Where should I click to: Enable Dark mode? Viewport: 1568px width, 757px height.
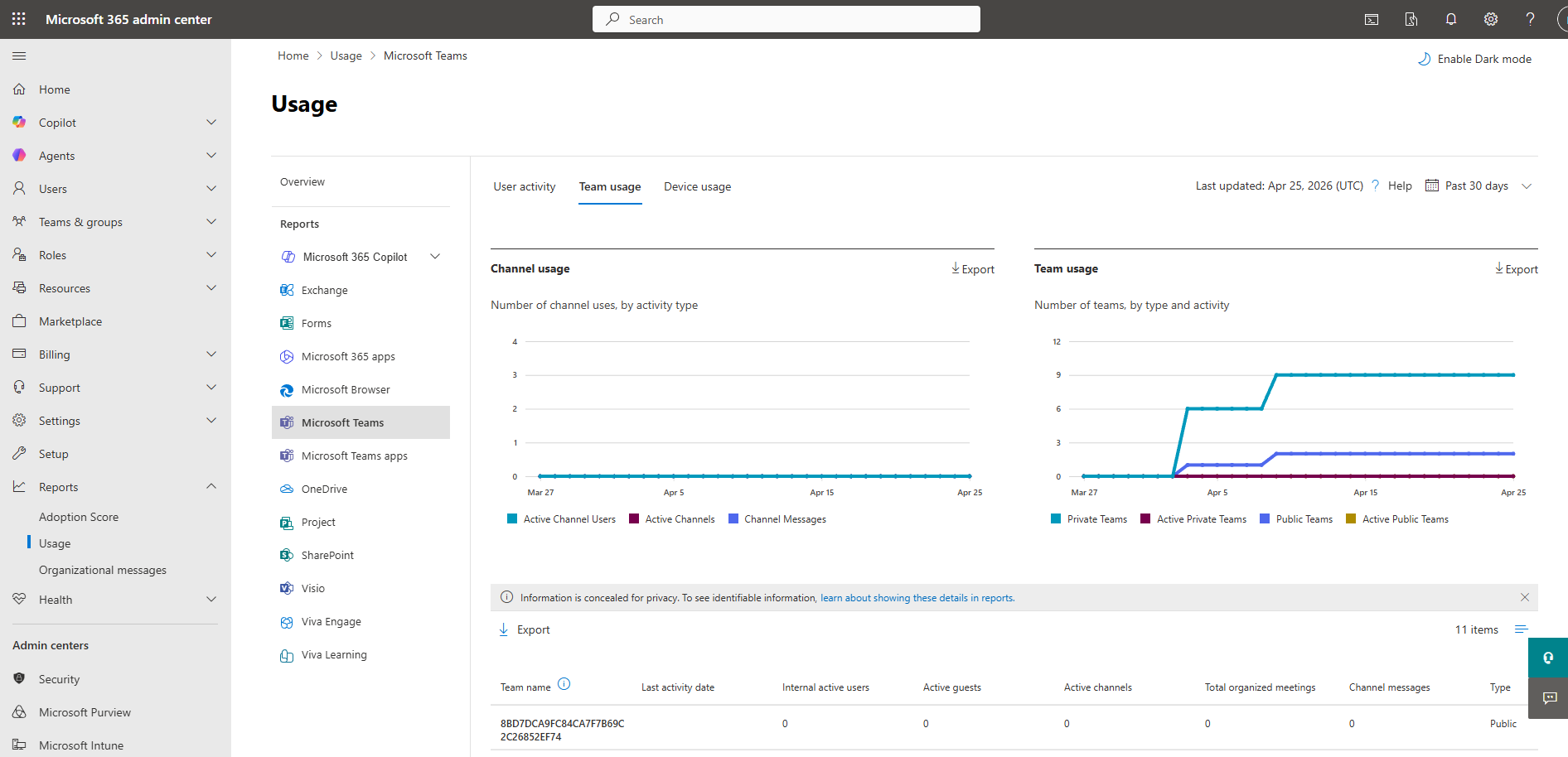[x=1475, y=59]
